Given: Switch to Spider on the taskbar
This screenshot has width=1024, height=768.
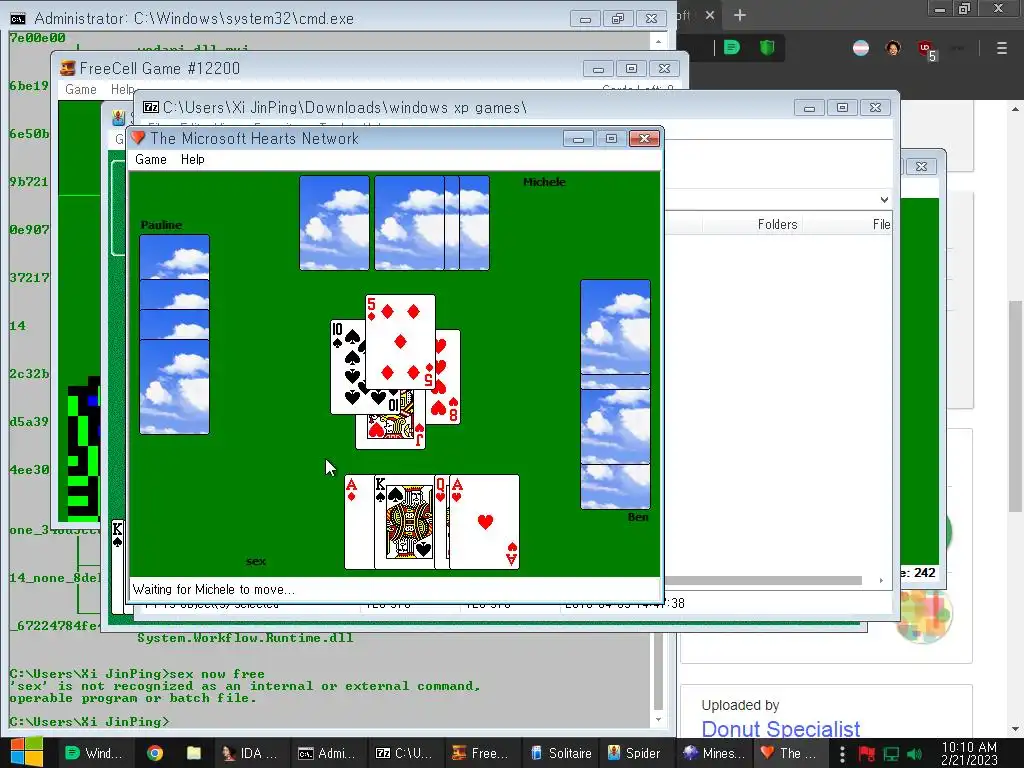Looking at the screenshot, I should click(x=634, y=753).
